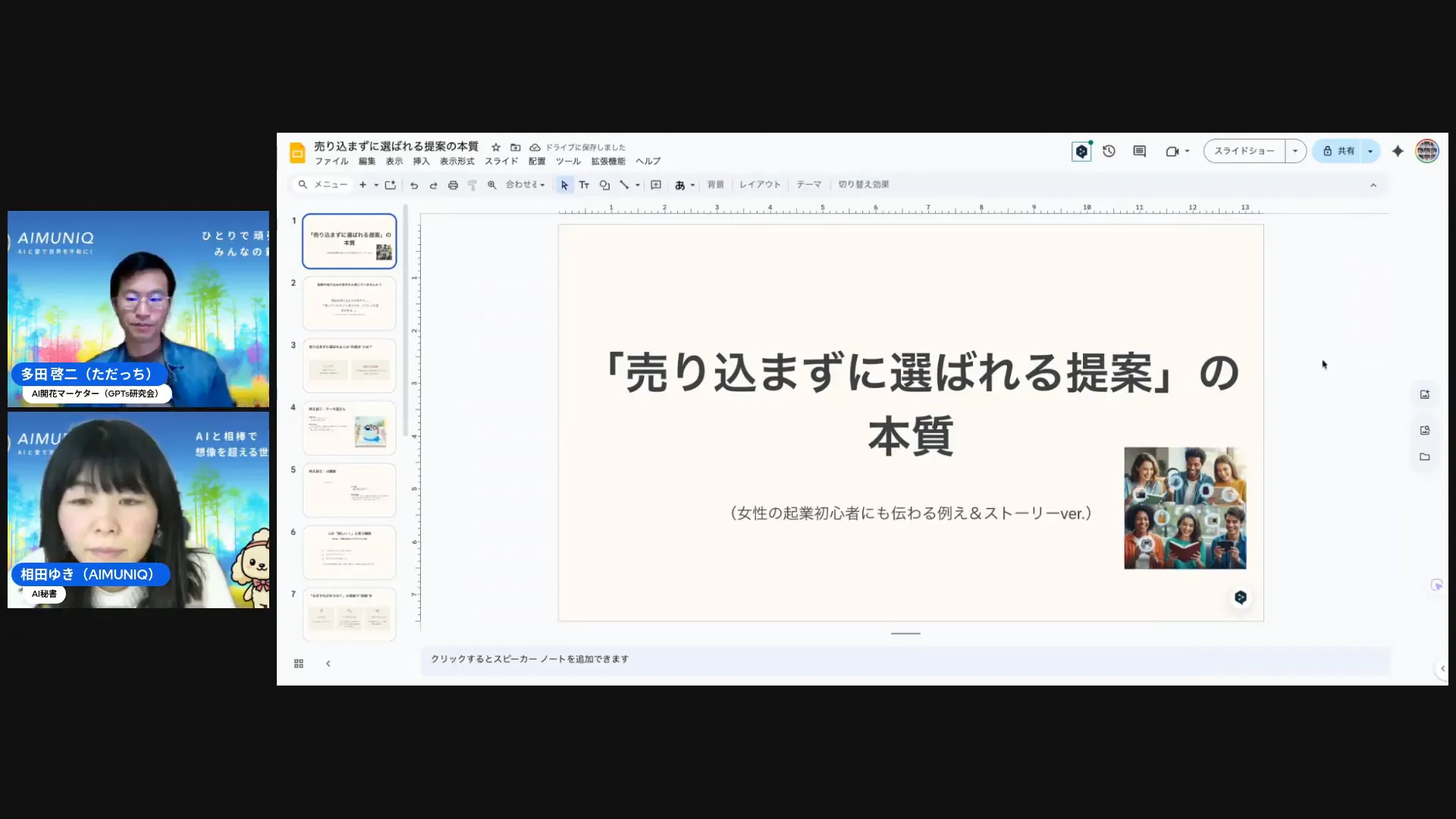This screenshot has width=1456, height=819.
Task: Click the Undo icon in the toolbar
Action: 414,184
